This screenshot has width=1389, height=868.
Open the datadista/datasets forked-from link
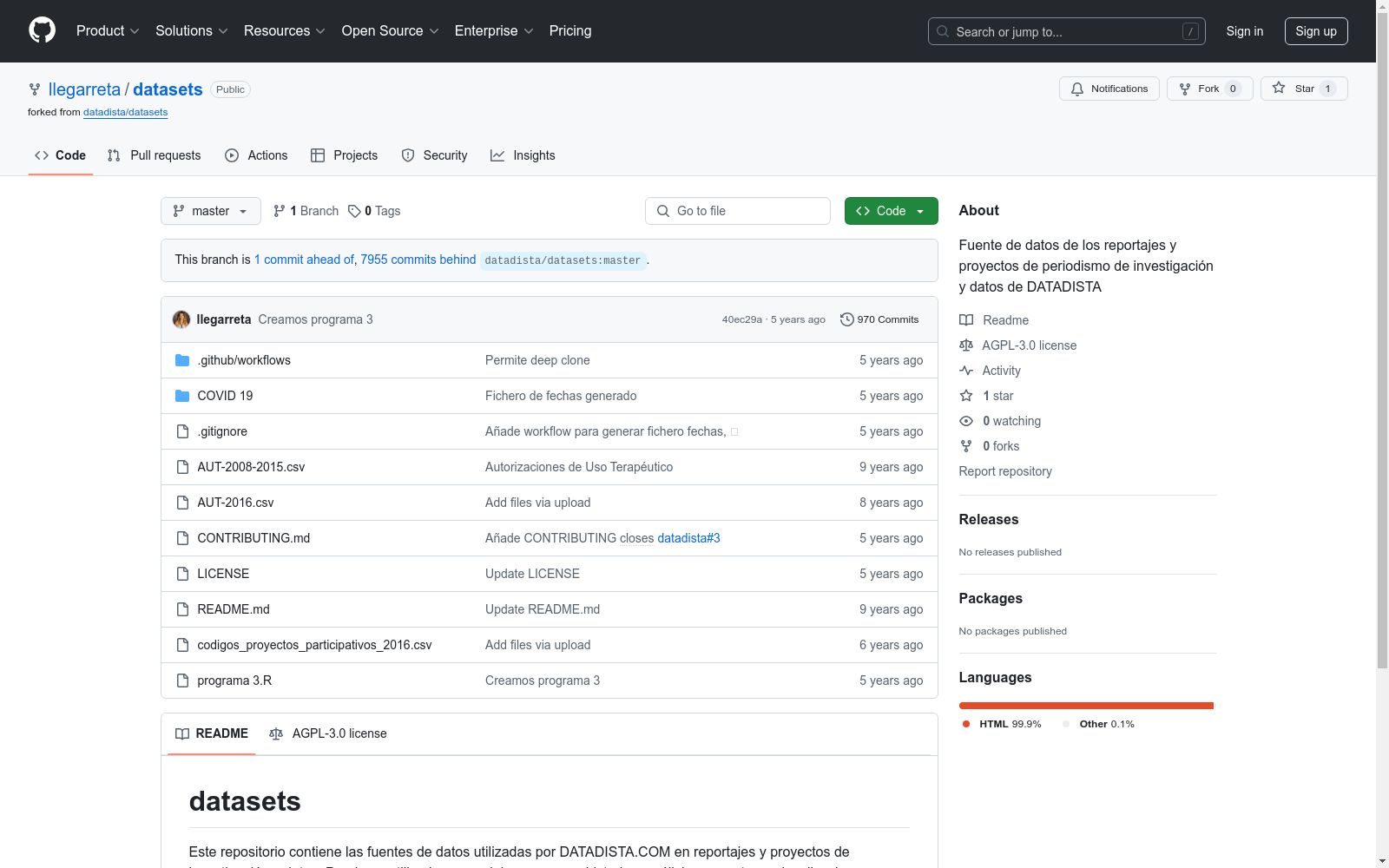tap(126, 112)
